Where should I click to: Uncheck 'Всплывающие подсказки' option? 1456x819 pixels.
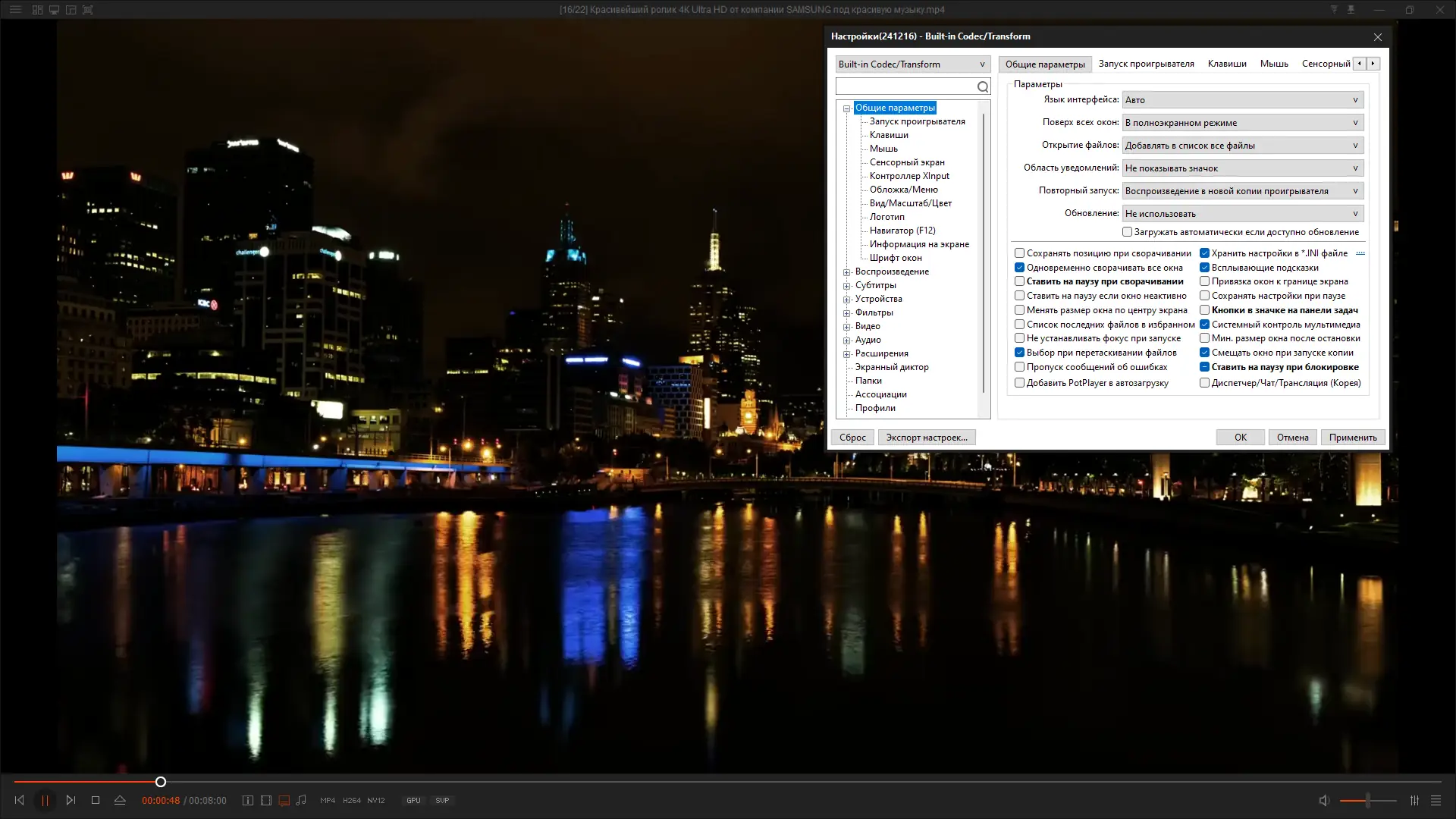tap(1204, 268)
